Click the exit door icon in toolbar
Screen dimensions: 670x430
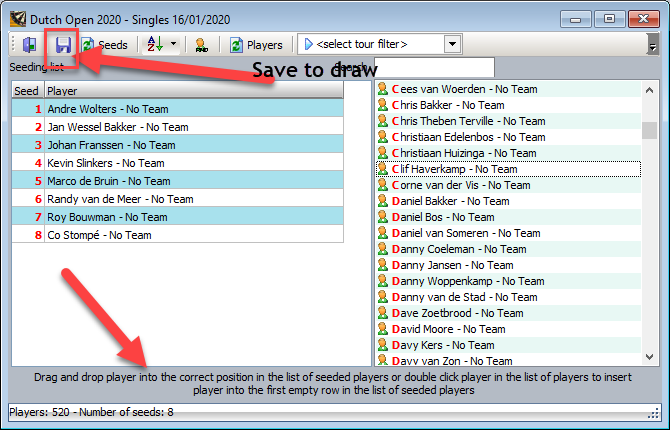click(30, 45)
